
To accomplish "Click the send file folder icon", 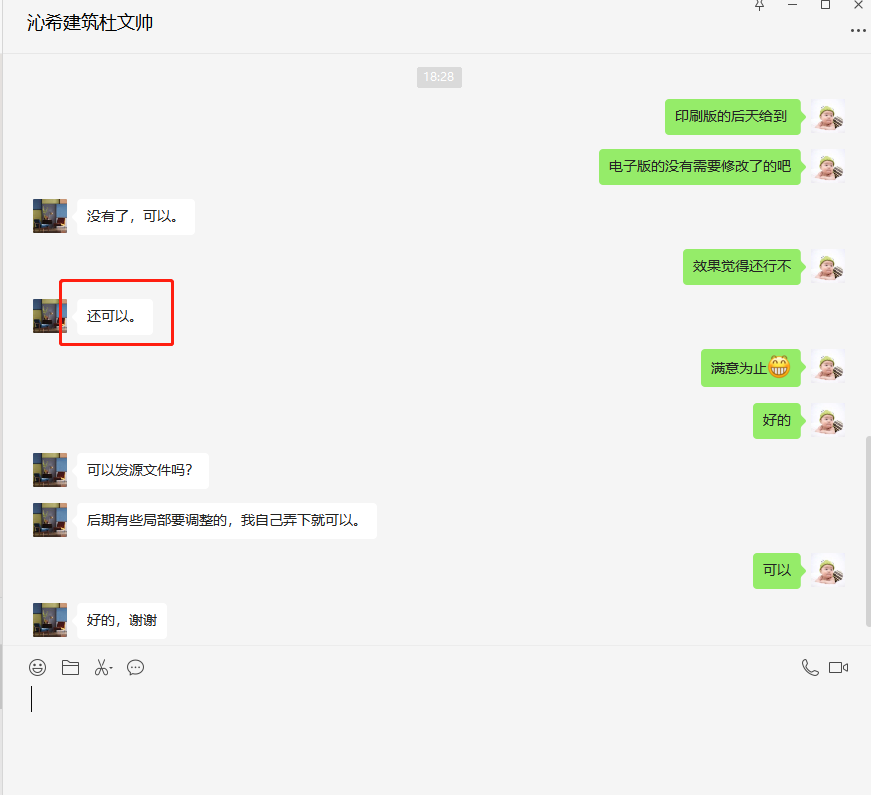I will (x=70, y=667).
